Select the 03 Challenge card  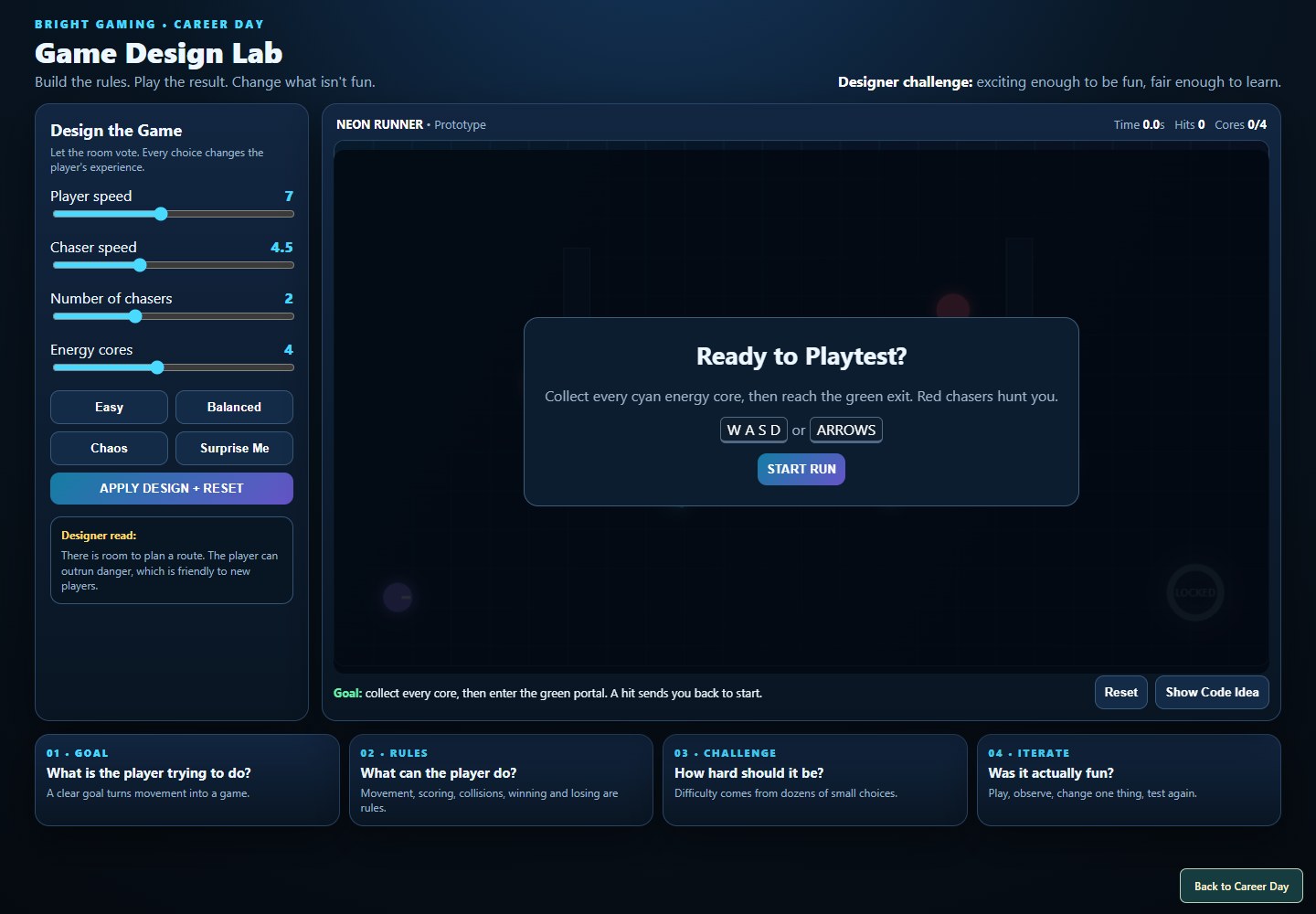814,780
